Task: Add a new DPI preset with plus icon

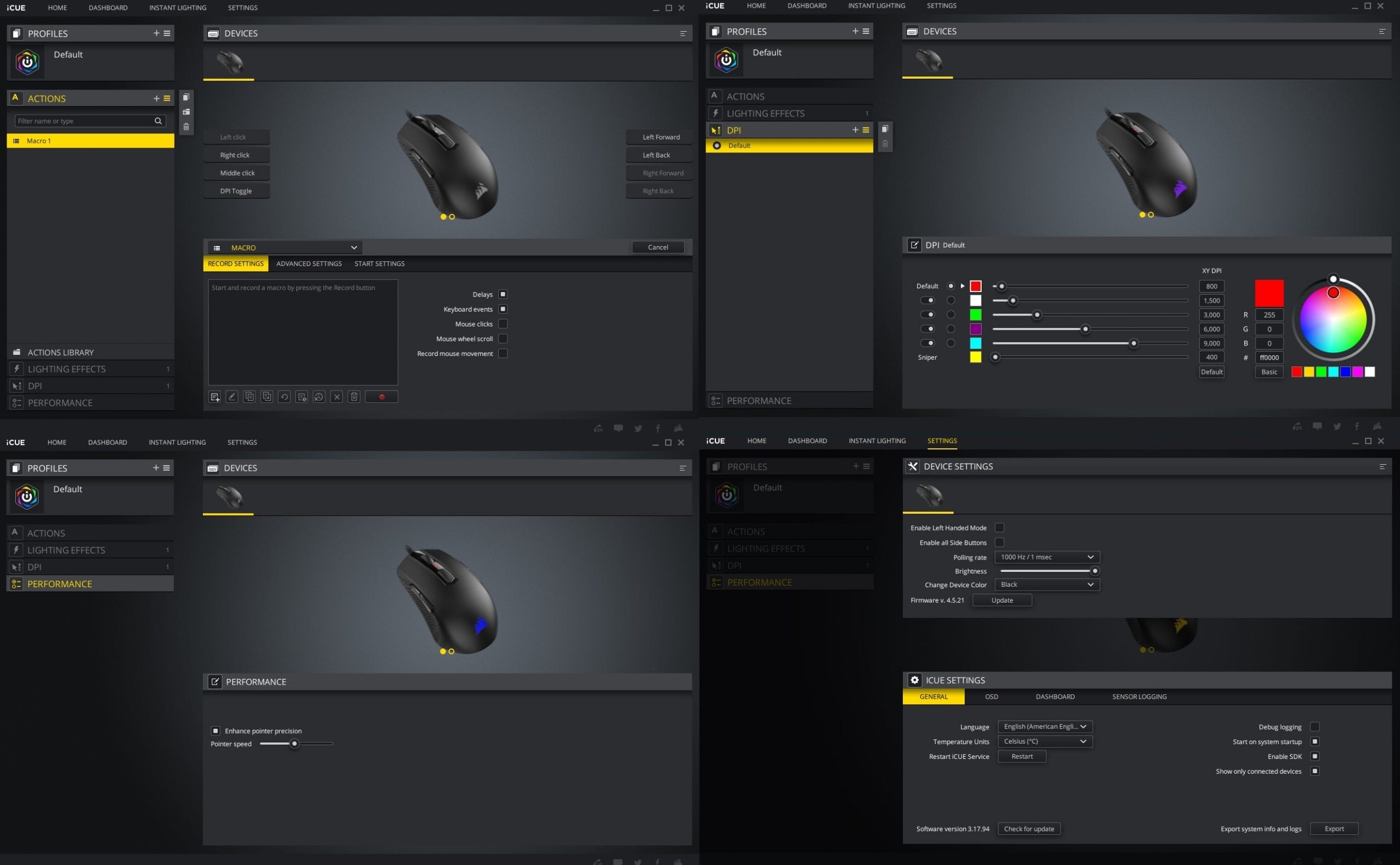Action: coord(855,131)
